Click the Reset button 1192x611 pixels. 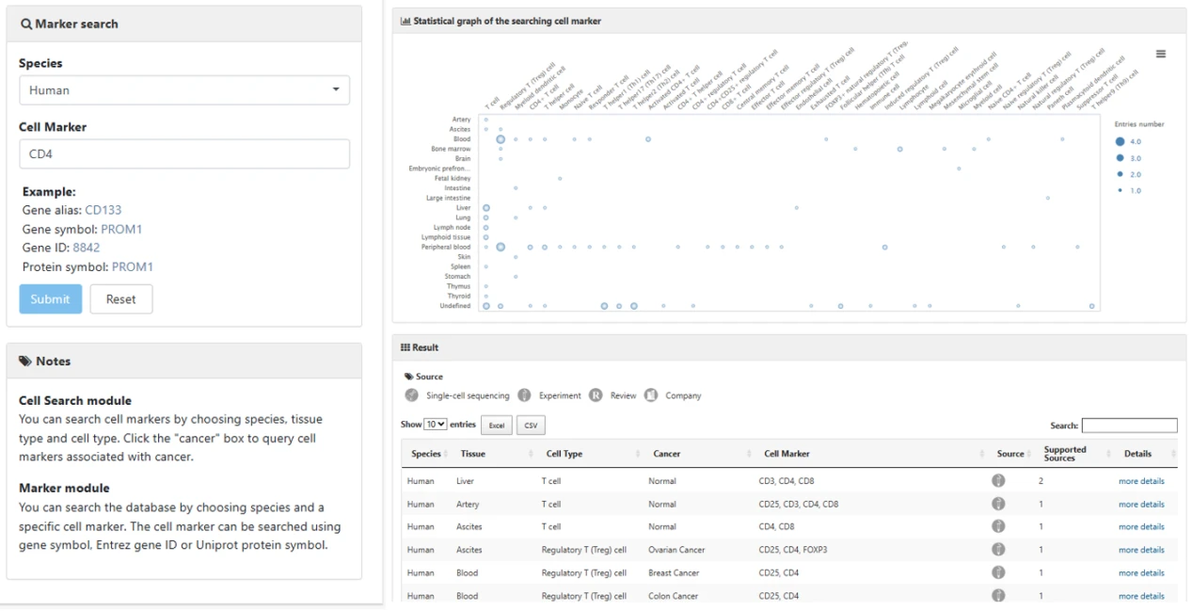coord(121,299)
